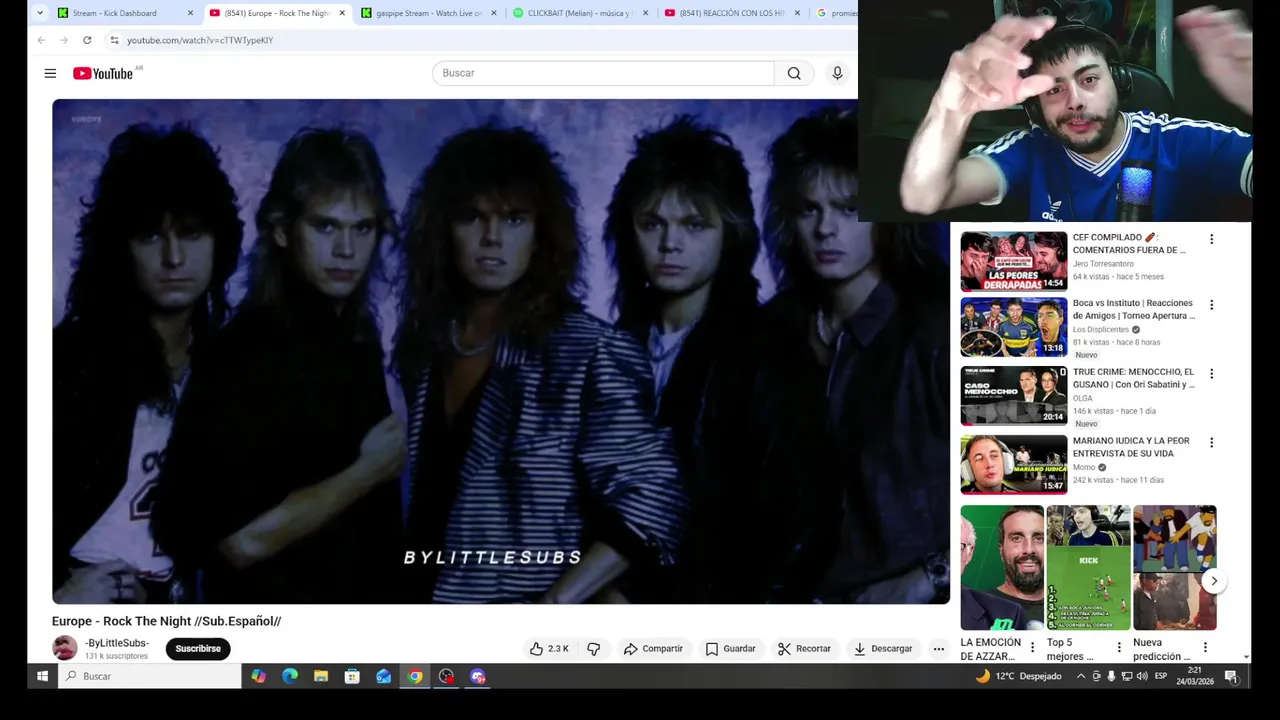Screen dimensions: 1280x720
Task: Click the Windows taskbar Buscar search box
Action: [x=149, y=676]
